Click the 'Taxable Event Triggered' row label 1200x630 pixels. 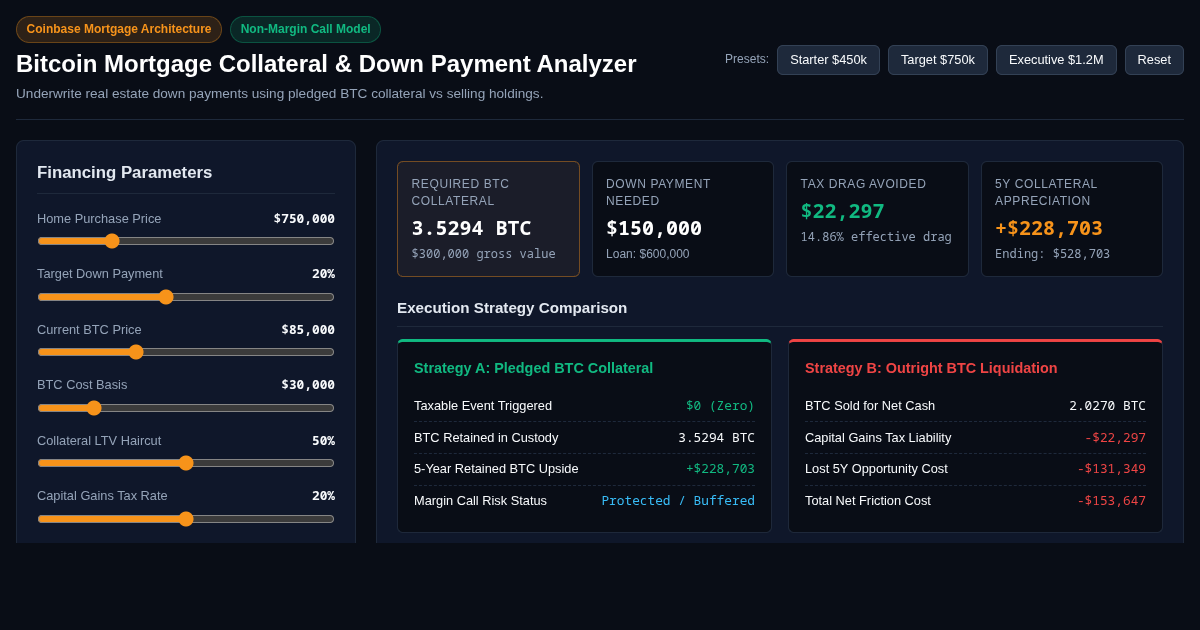(483, 406)
